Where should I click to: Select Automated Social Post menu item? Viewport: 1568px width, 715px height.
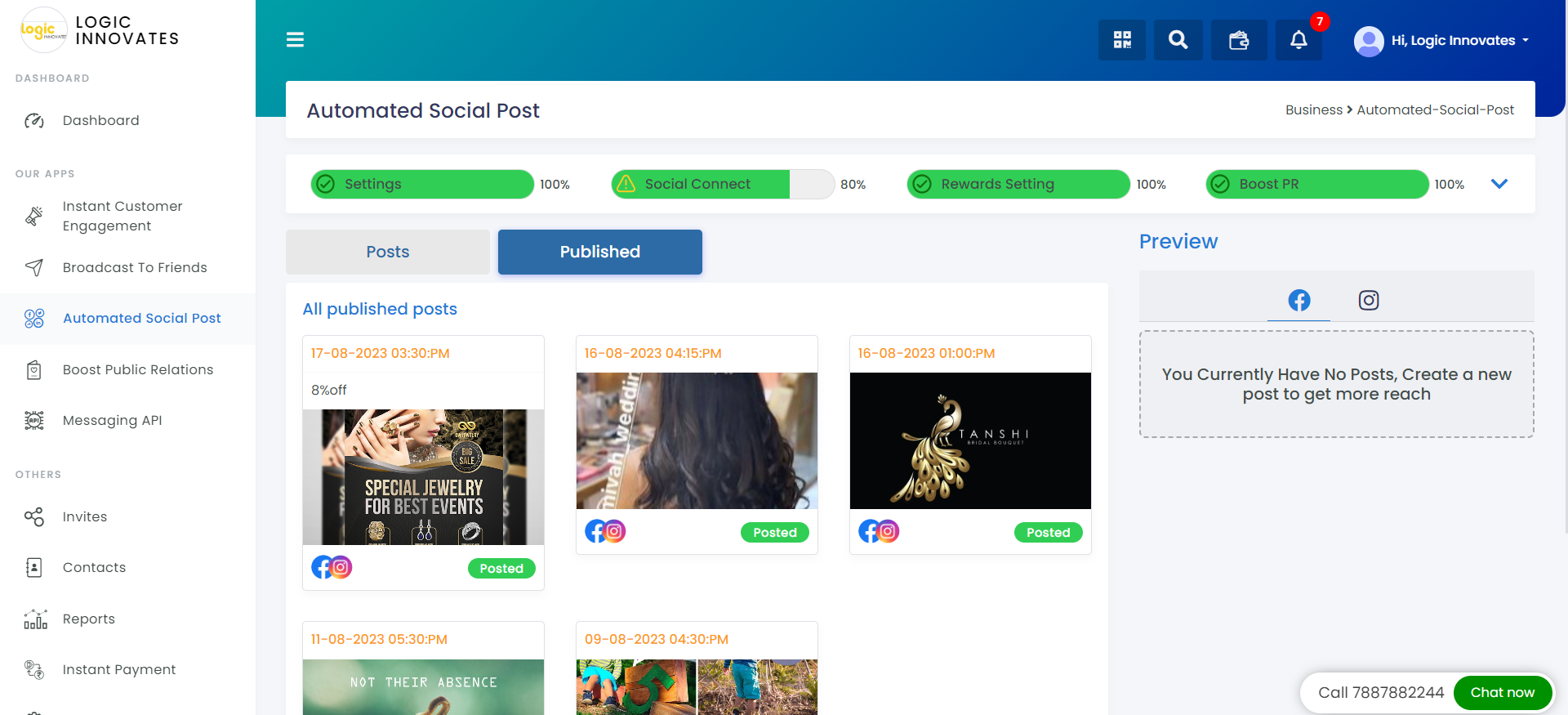coord(142,319)
